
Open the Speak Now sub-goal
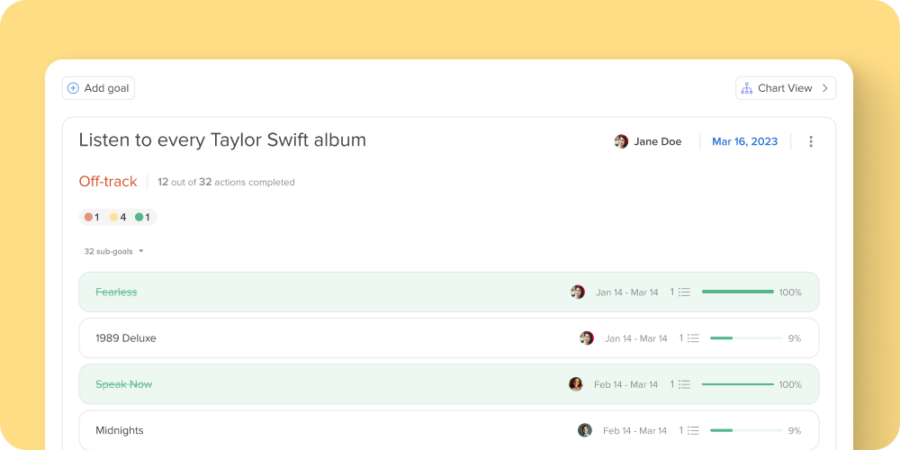click(x=124, y=384)
